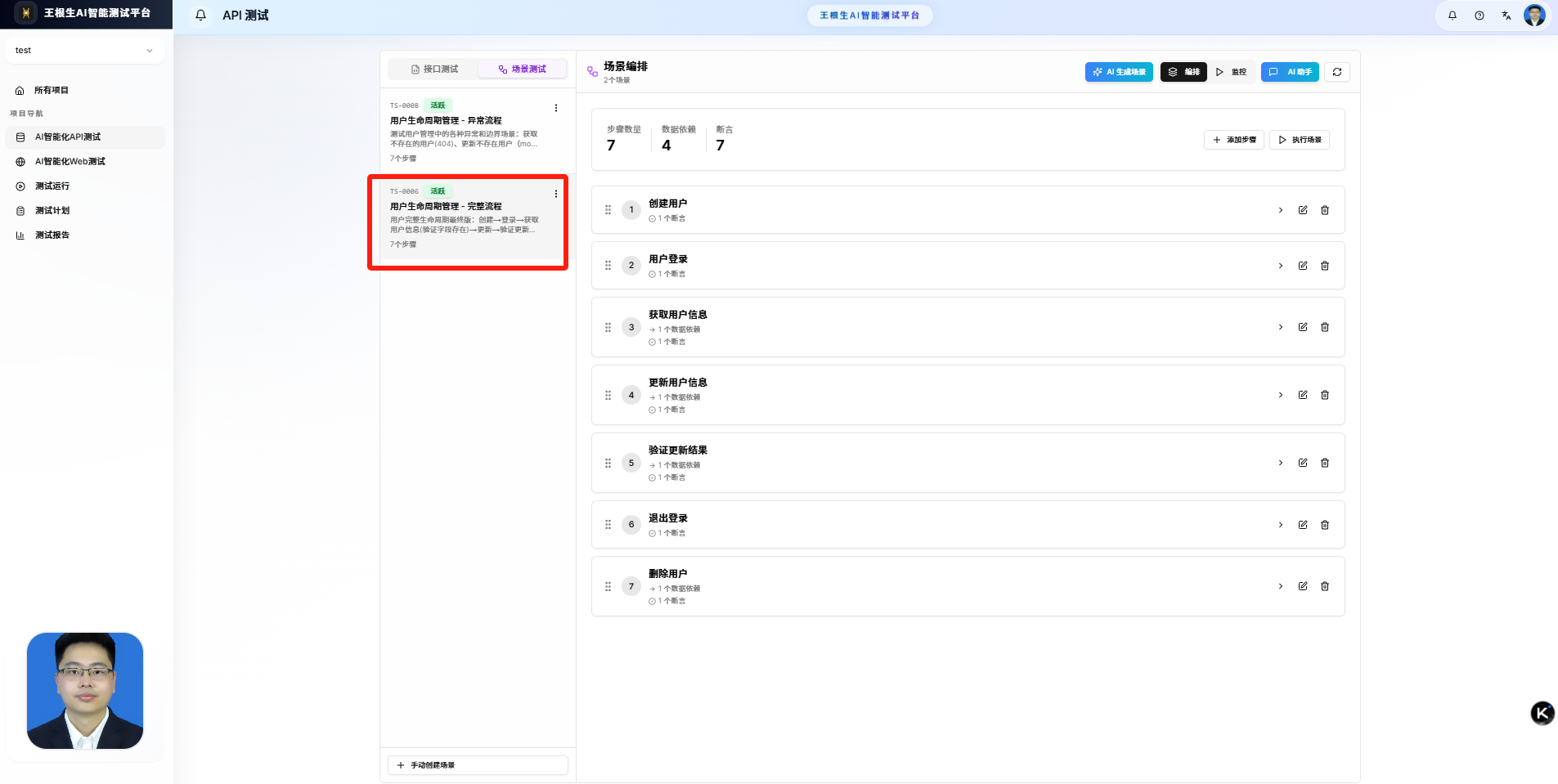Grab the drag handle of step 创建用户

click(608, 210)
